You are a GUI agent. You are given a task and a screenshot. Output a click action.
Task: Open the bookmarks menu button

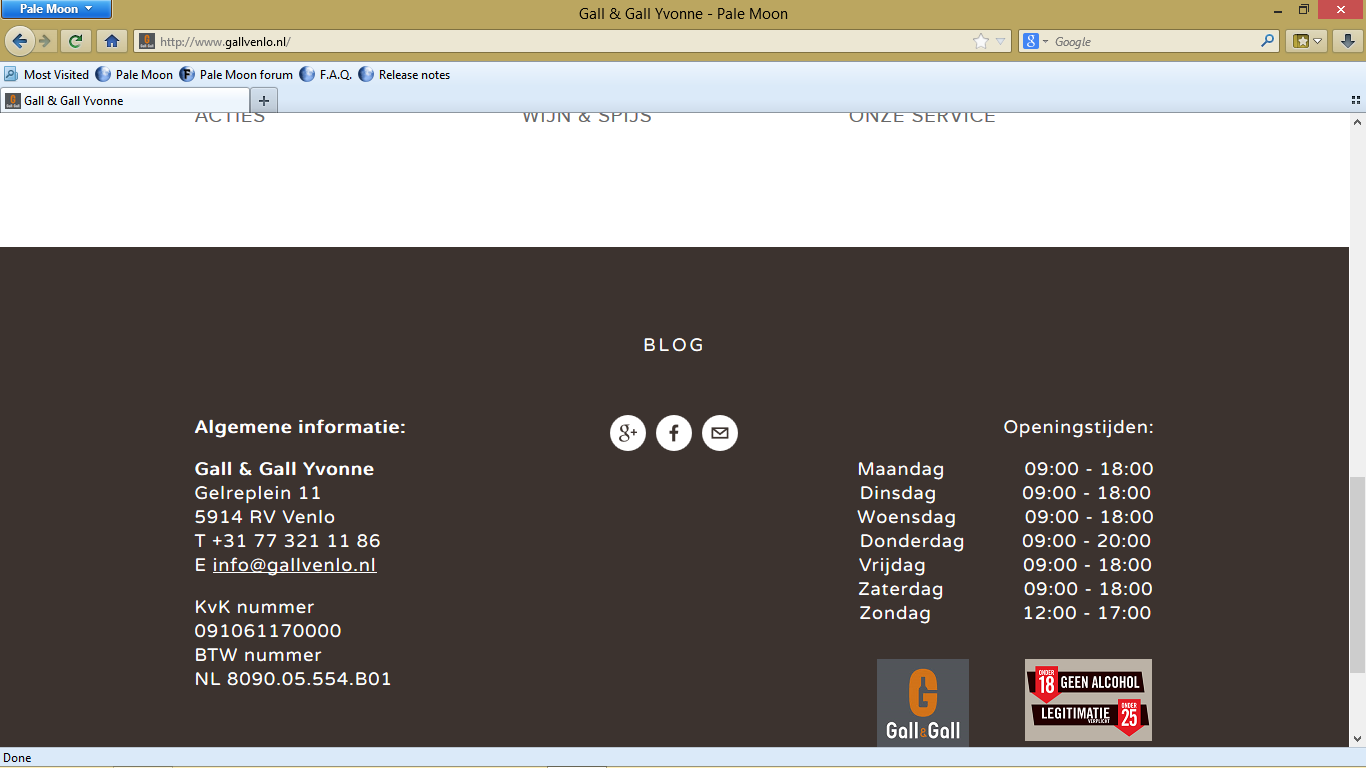[x=1308, y=41]
